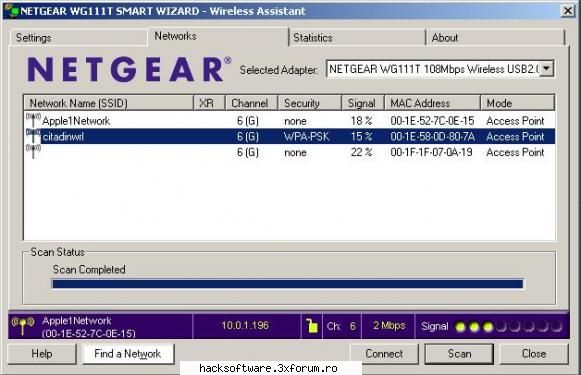The width and height of the screenshot is (581, 375).
Task: Open the About tab
Action: [x=495, y=37]
